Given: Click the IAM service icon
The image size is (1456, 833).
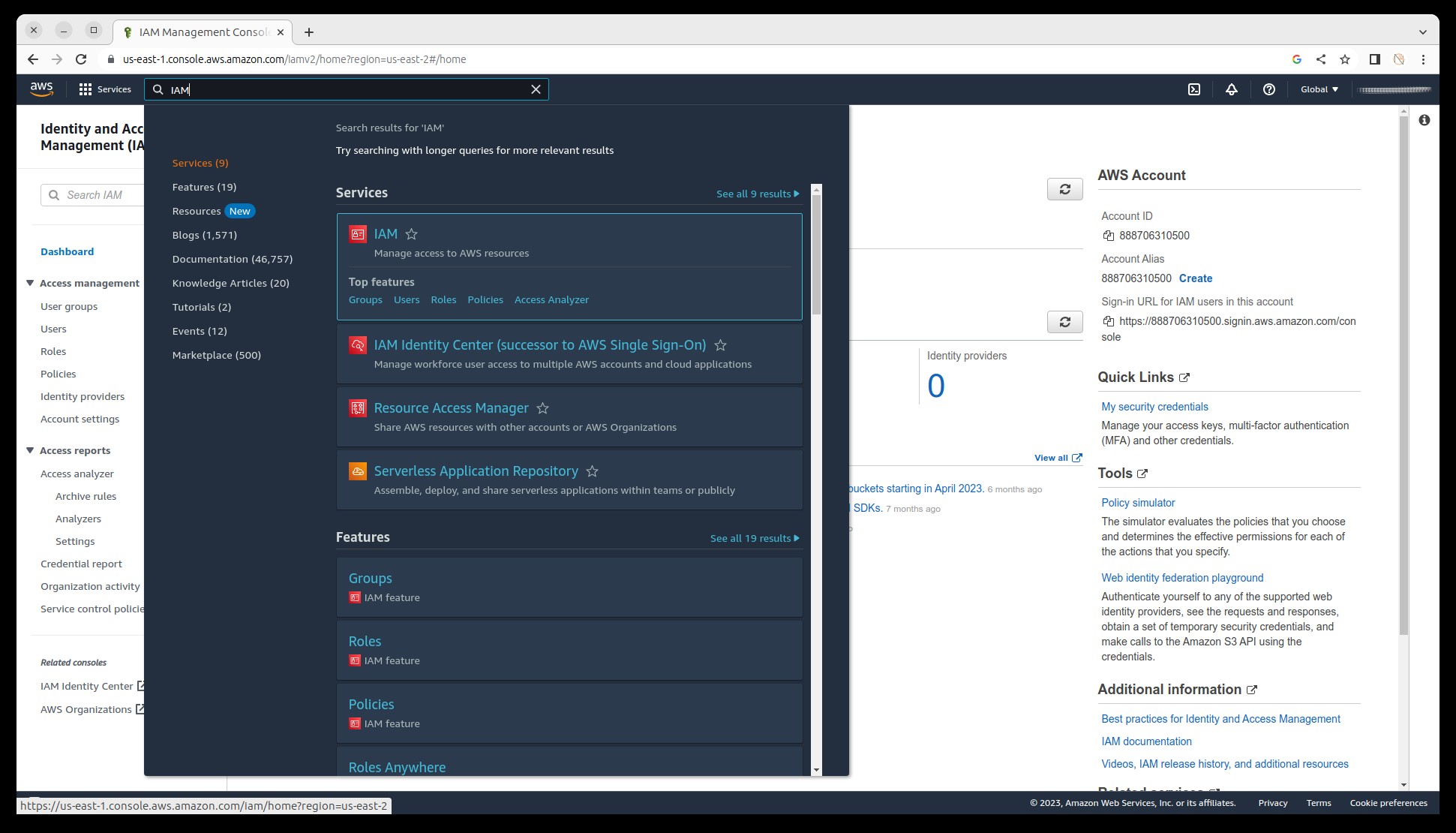Looking at the screenshot, I should 358,234.
